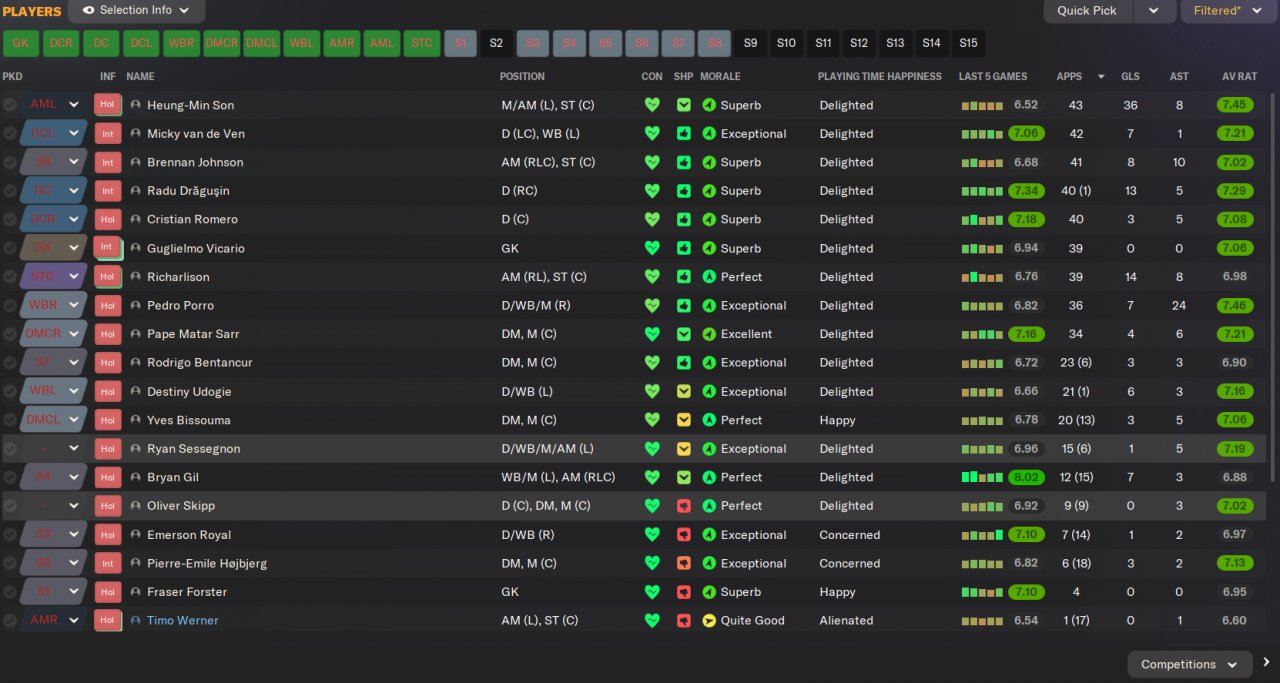Toggle selection checkbox for Ryan Sessegnon
Image resolution: width=1280 pixels, height=683 pixels.
[x=10, y=449]
